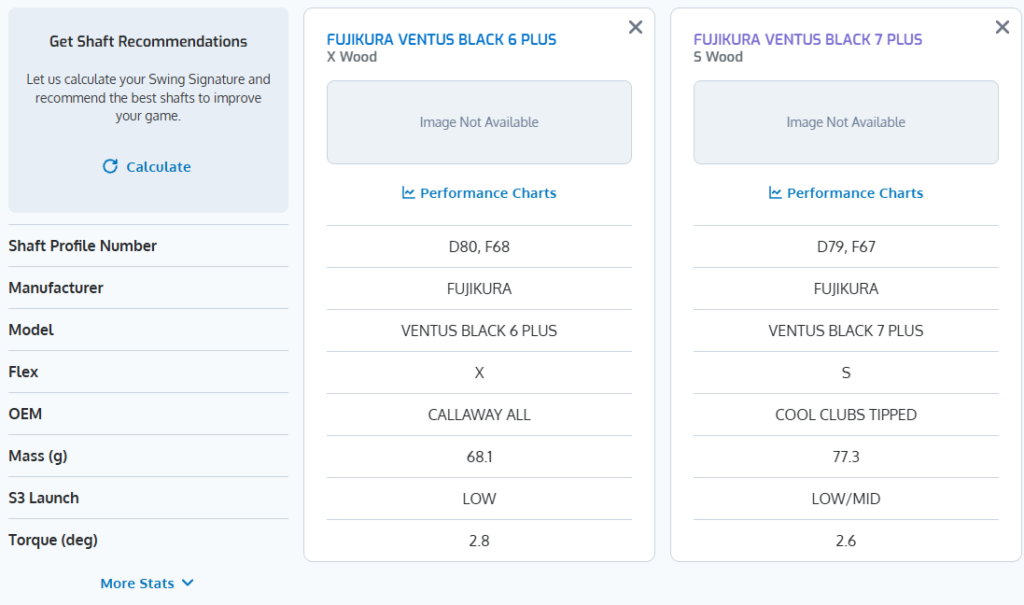Expand More Stats chevron
Viewport: 1024px width, 605px height.
[187, 583]
